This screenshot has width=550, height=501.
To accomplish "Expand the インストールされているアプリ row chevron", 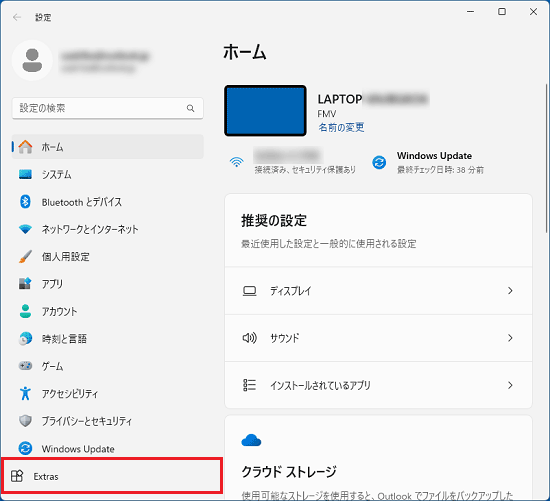I will (x=510, y=385).
